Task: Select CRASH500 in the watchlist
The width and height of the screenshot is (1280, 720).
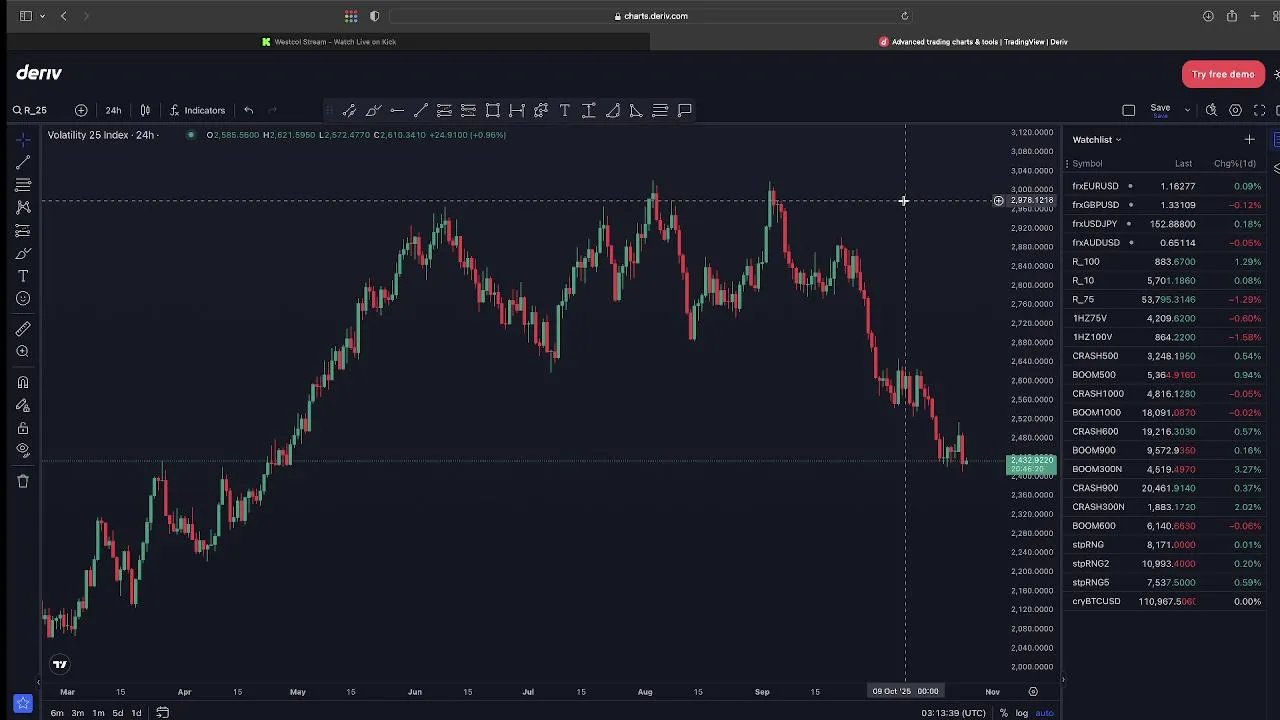Action: click(x=1166, y=356)
